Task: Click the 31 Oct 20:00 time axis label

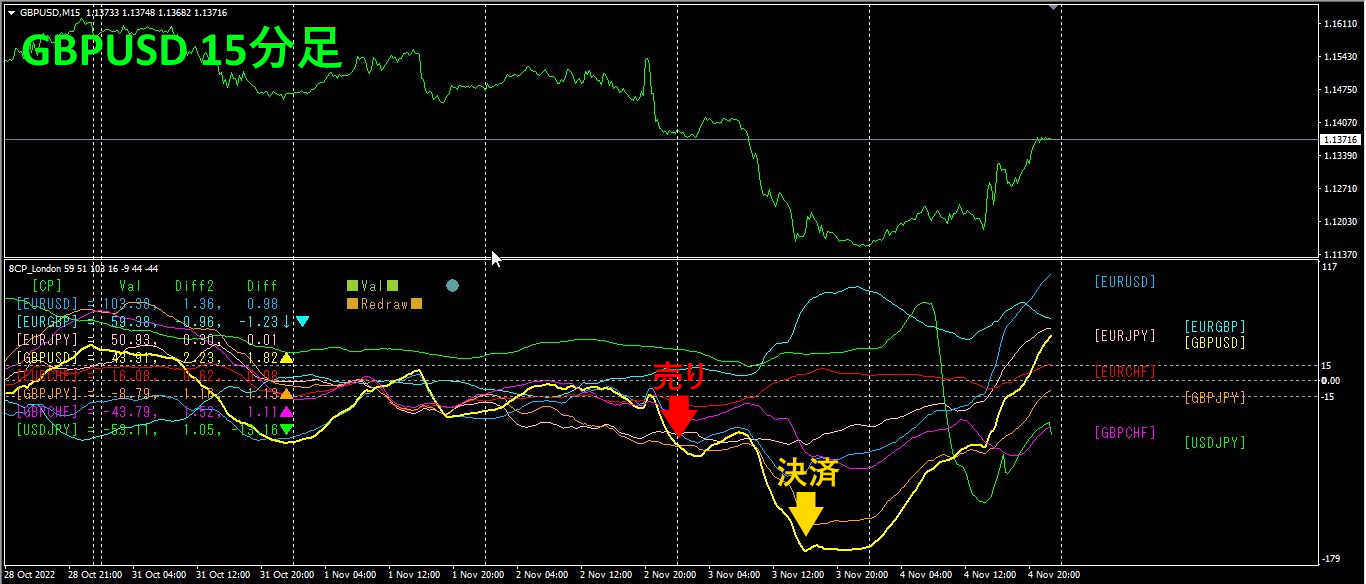Action: click(x=286, y=575)
